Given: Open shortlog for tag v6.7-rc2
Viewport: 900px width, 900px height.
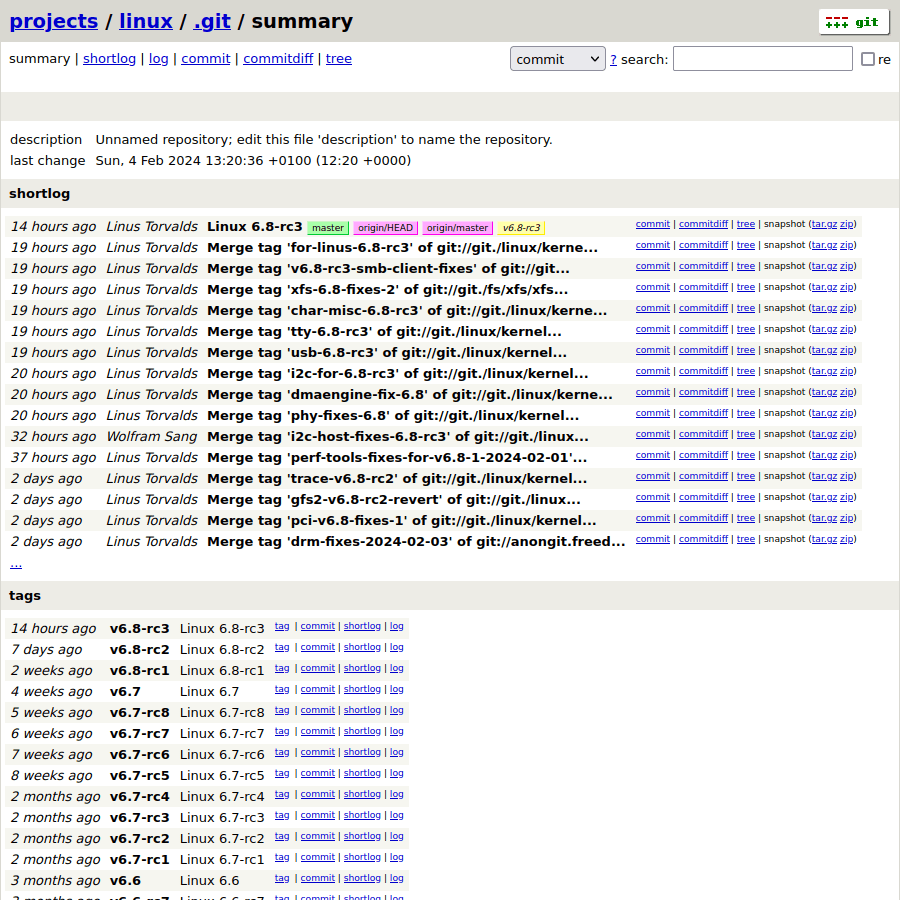Looking at the screenshot, I should 362,836.
